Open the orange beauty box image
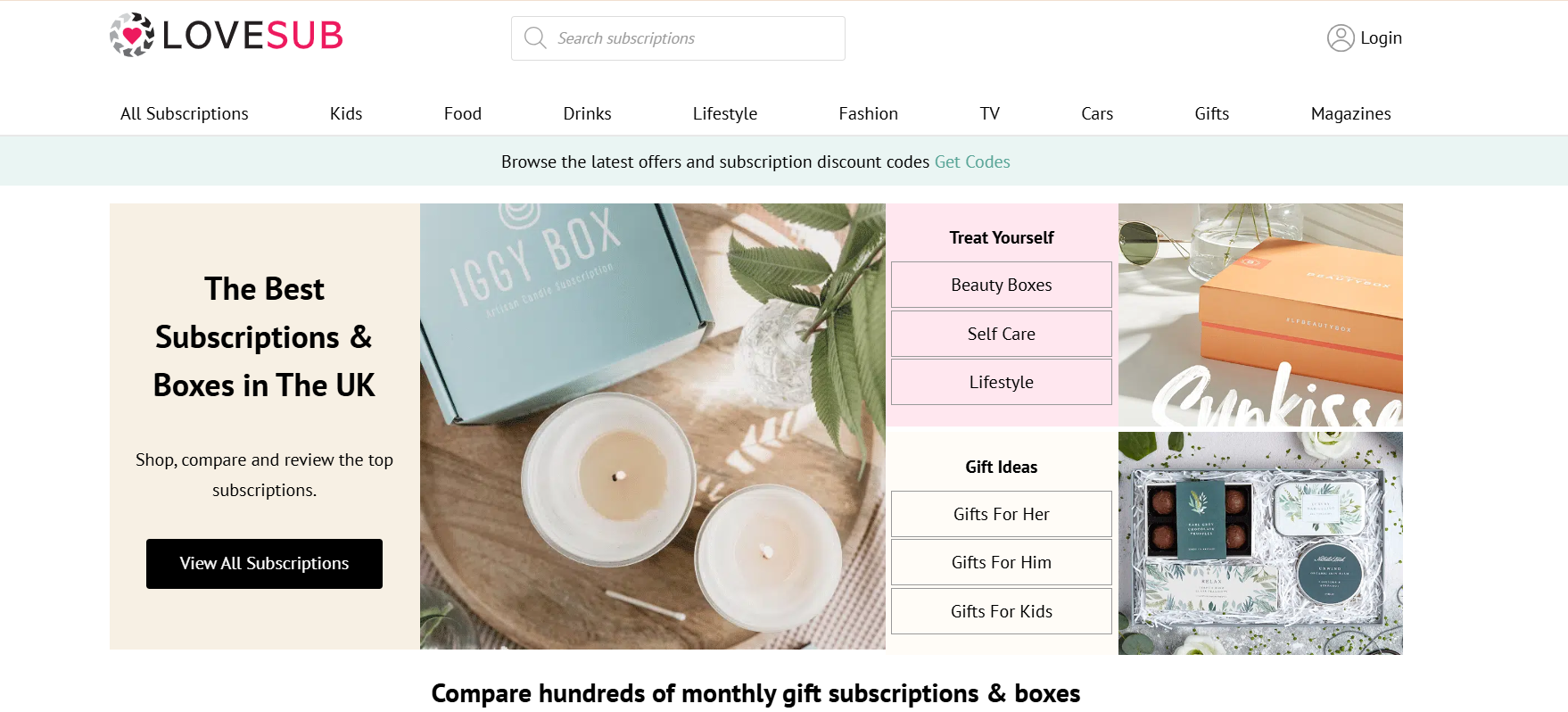The image size is (1568, 712). pyautogui.click(x=1260, y=315)
